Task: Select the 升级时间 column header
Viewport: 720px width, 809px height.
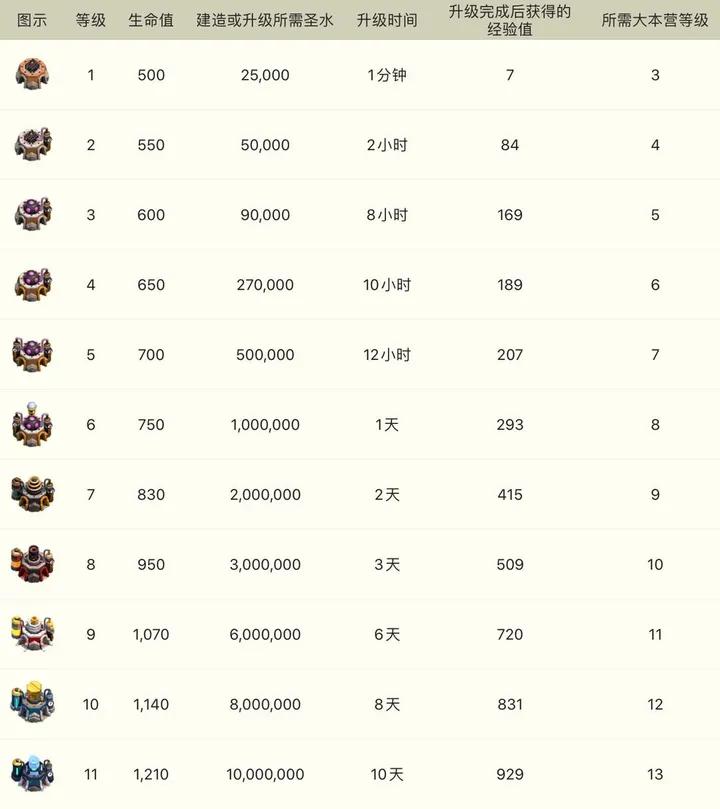Action: pyautogui.click(x=386, y=20)
